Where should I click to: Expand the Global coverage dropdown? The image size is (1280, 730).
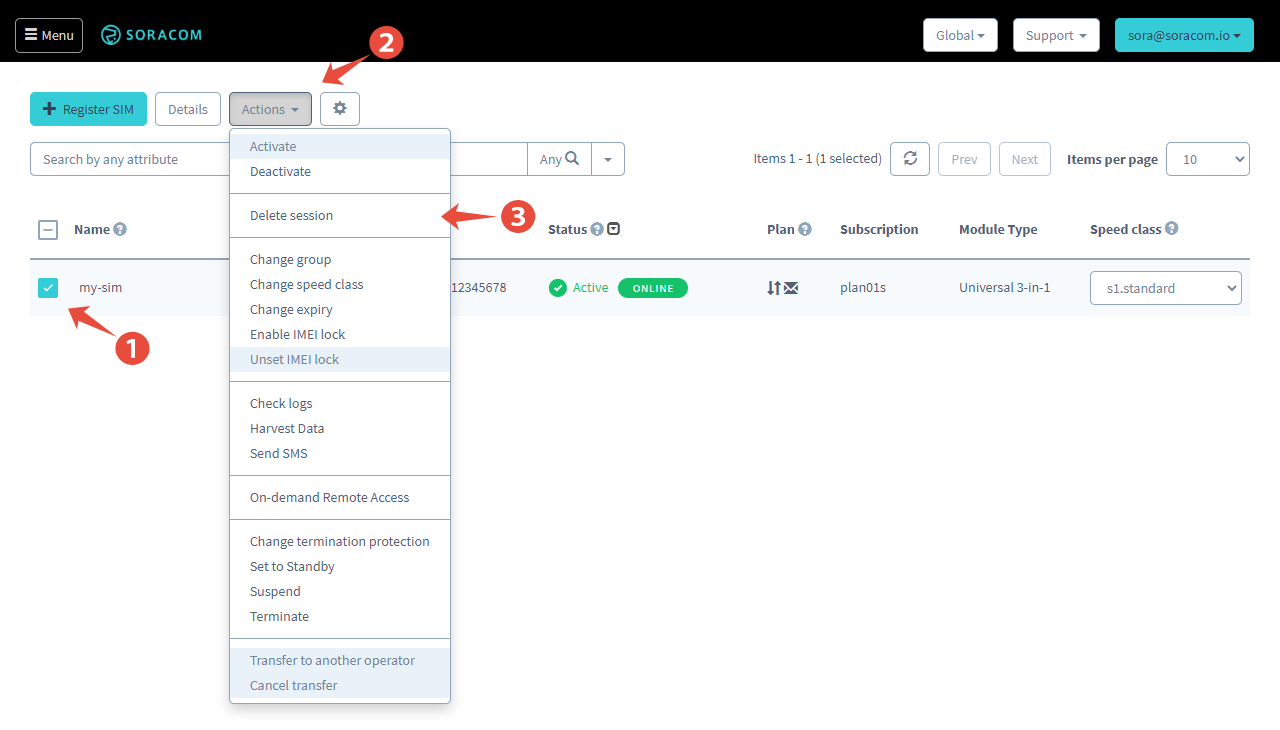[959, 35]
